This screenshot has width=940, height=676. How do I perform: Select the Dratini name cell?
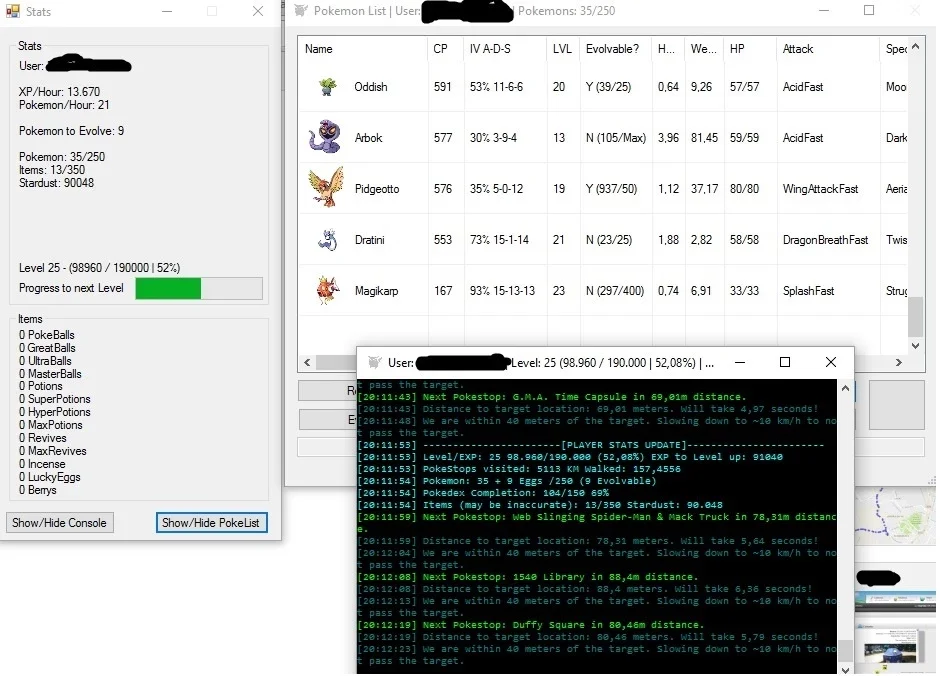pyautogui.click(x=369, y=240)
